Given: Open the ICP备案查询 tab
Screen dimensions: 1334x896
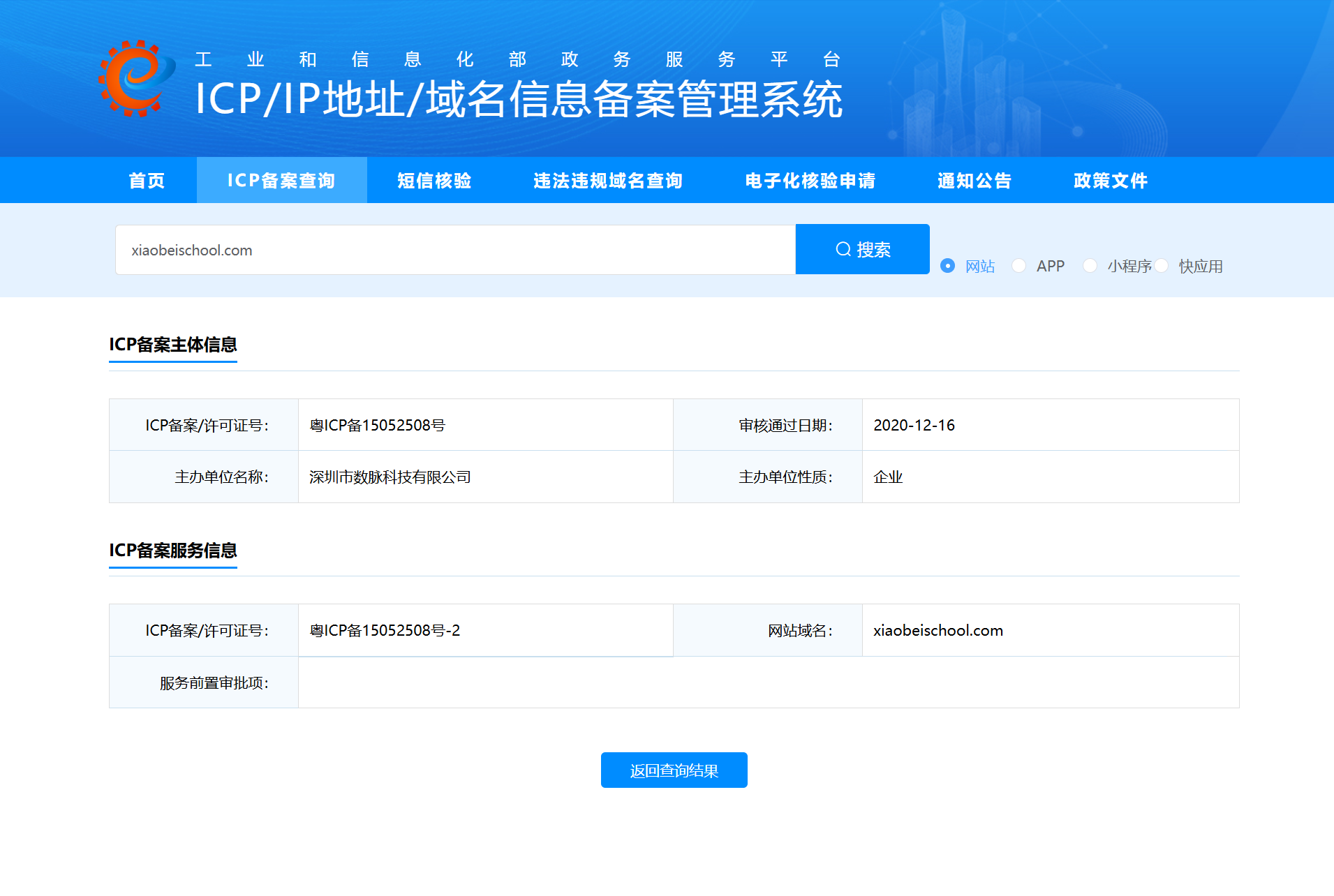Looking at the screenshot, I should [281, 180].
